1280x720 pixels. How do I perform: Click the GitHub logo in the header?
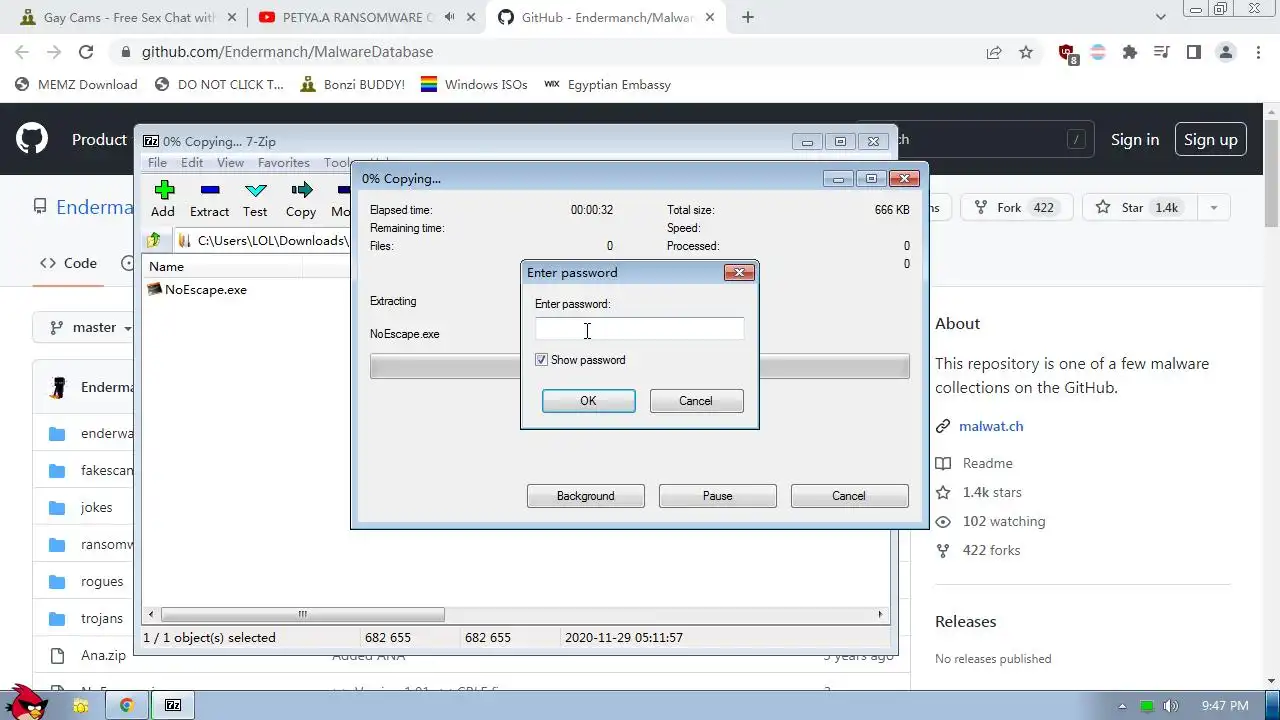[x=32, y=139]
